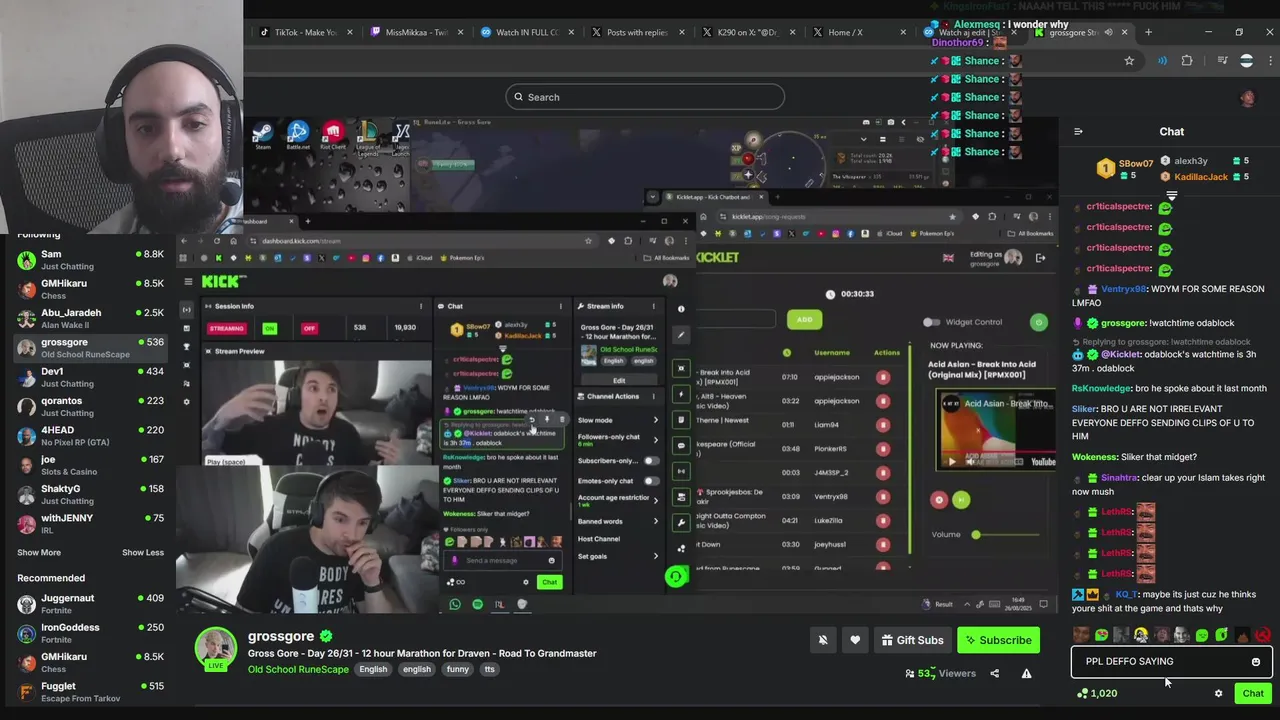1280x720 pixels.
Task: Click red stop button under Now Playing
Action: (x=939, y=500)
